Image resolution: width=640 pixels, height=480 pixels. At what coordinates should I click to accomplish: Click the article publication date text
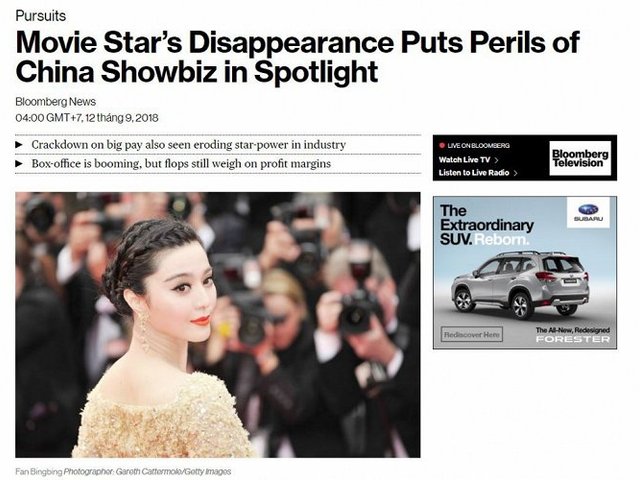tap(87, 118)
